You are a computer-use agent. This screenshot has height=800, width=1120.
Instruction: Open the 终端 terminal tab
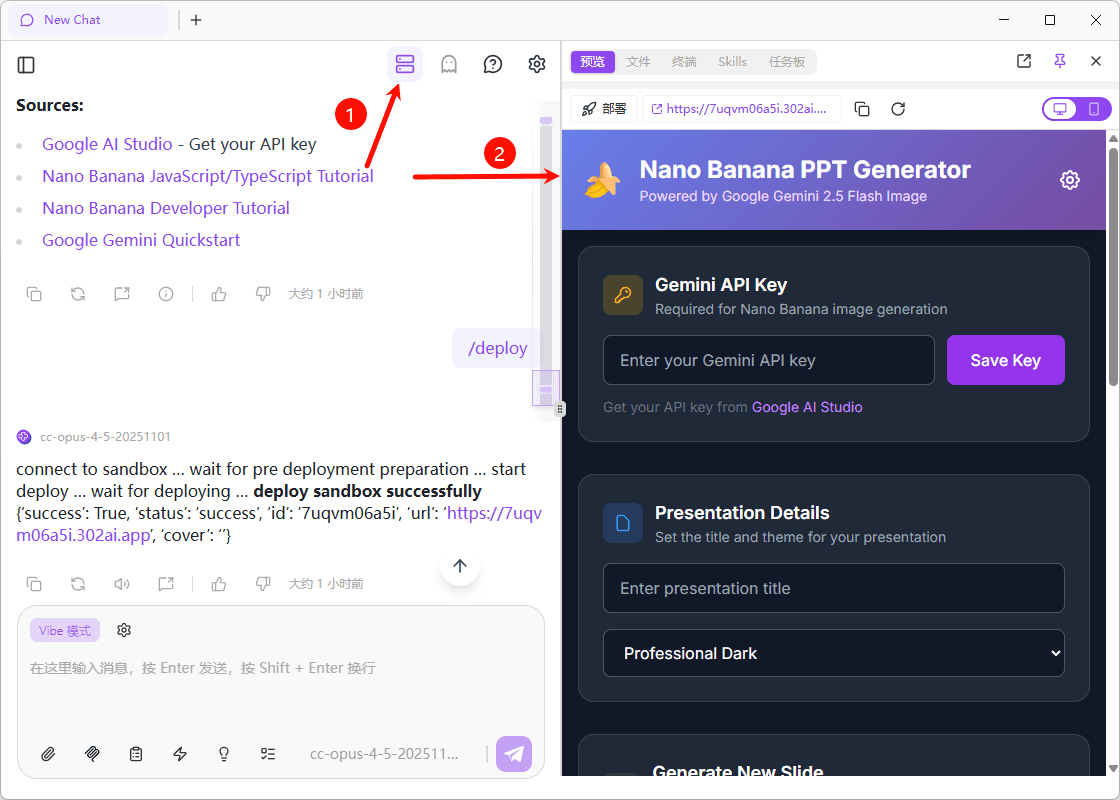(x=684, y=62)
